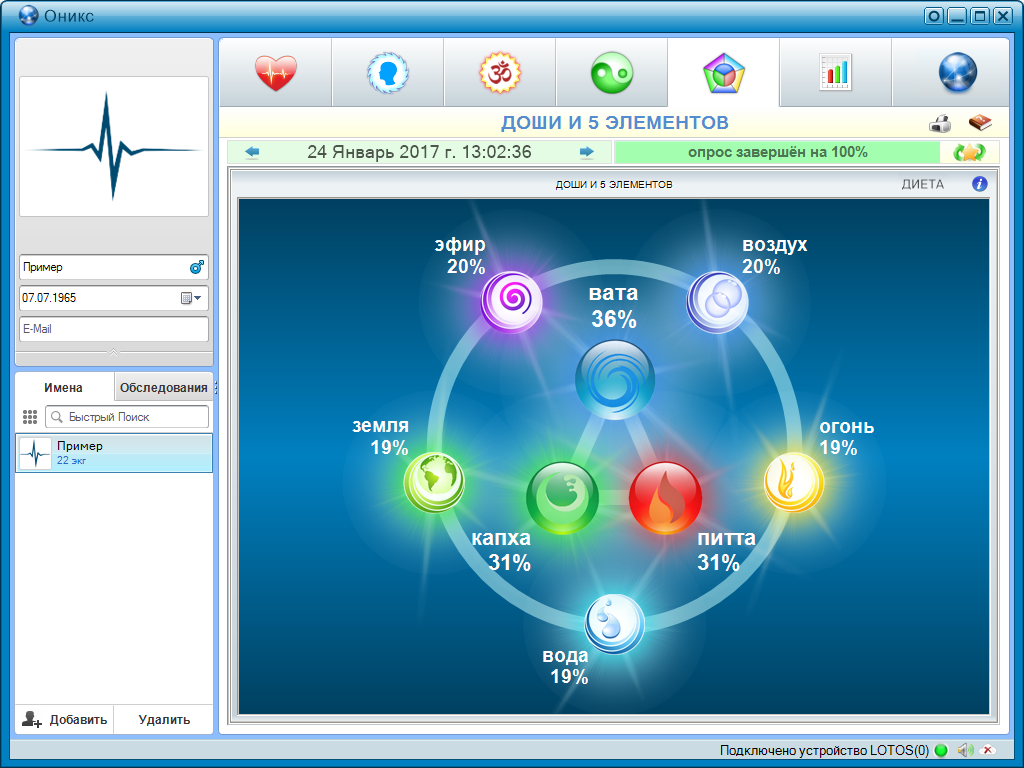Open the blue globe tab
This screenshot has width=1024, height=768.
(x=957, y=72)
